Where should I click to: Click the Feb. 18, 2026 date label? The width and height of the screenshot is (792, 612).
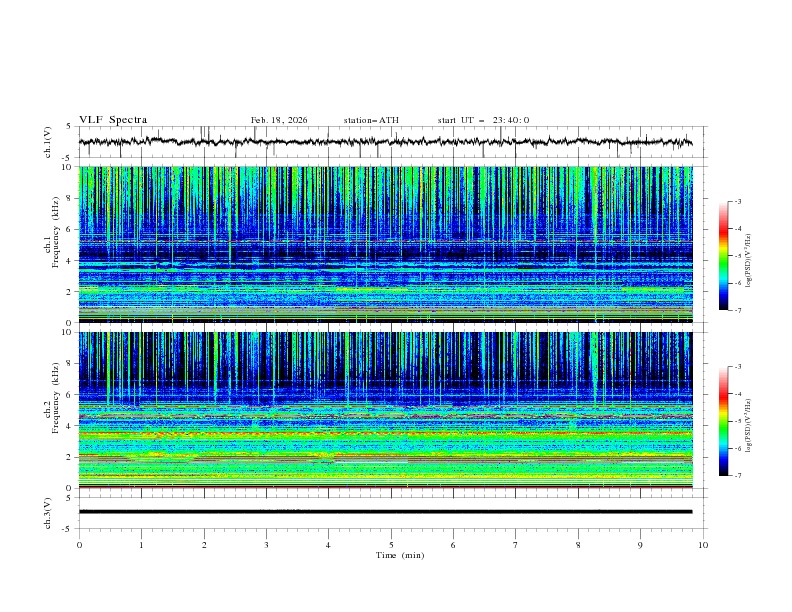click(x=279, y=120)
